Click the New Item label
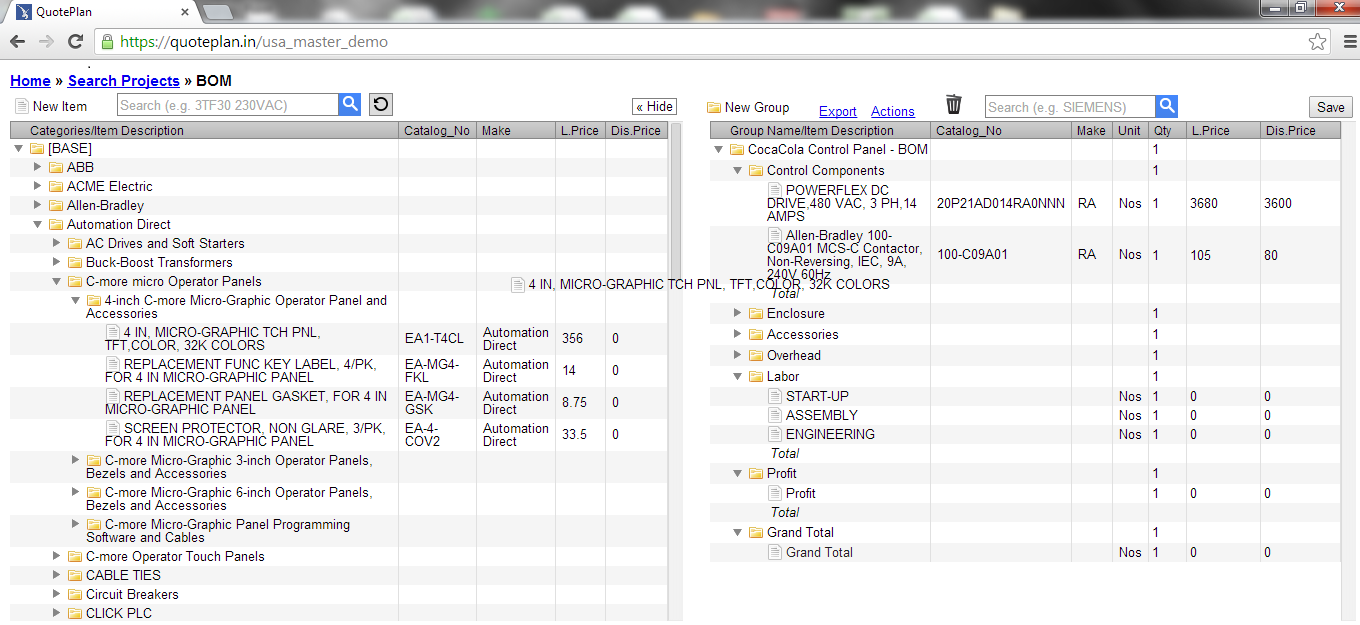This screenshot has width=1360, height=625. pos(60,106)
